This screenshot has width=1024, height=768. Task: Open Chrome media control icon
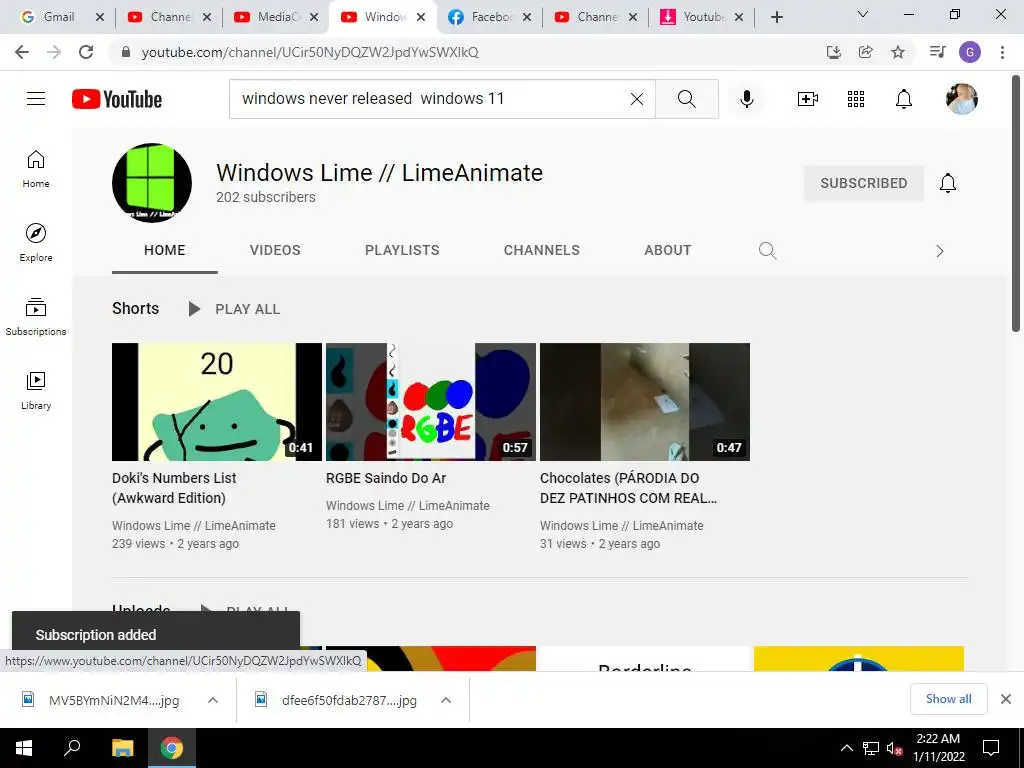pos(938,52)
